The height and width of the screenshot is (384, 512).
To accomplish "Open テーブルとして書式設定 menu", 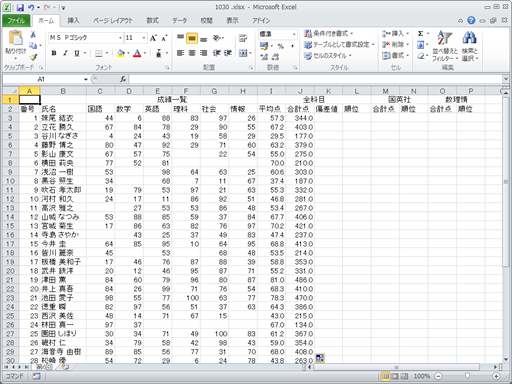I will 339,45.
